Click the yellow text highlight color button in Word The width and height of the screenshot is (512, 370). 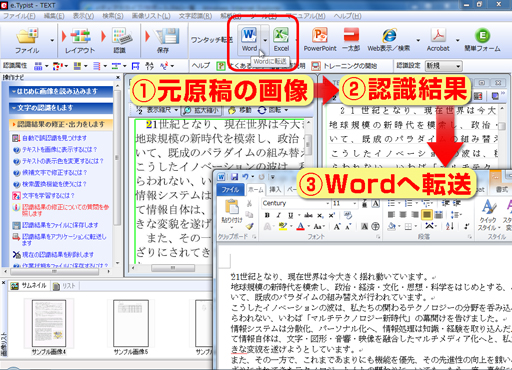(x=283, y=227)
